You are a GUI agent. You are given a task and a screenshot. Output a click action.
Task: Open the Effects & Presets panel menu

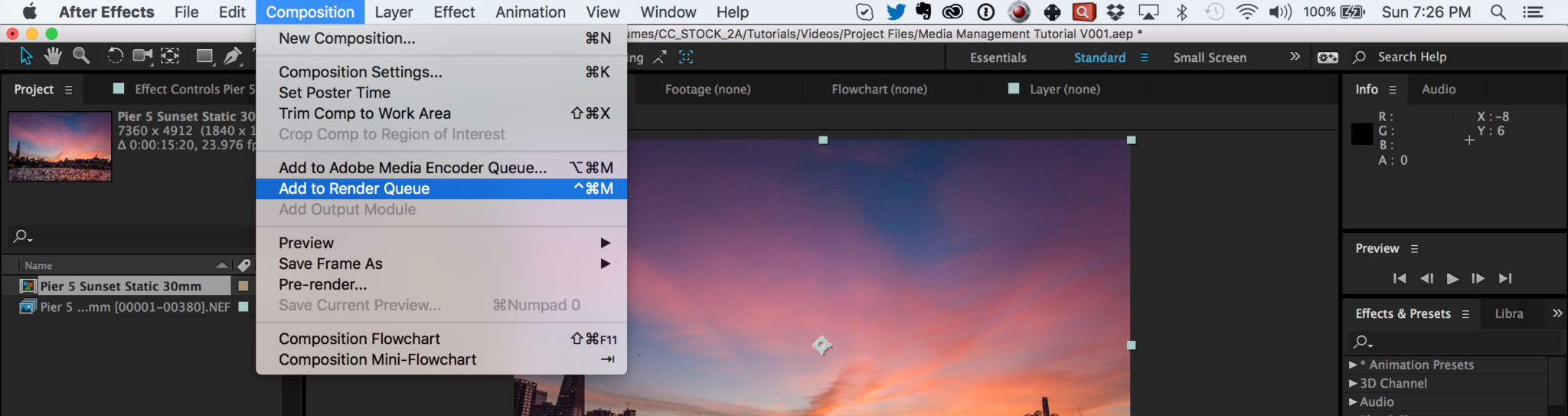point(1465,314)
